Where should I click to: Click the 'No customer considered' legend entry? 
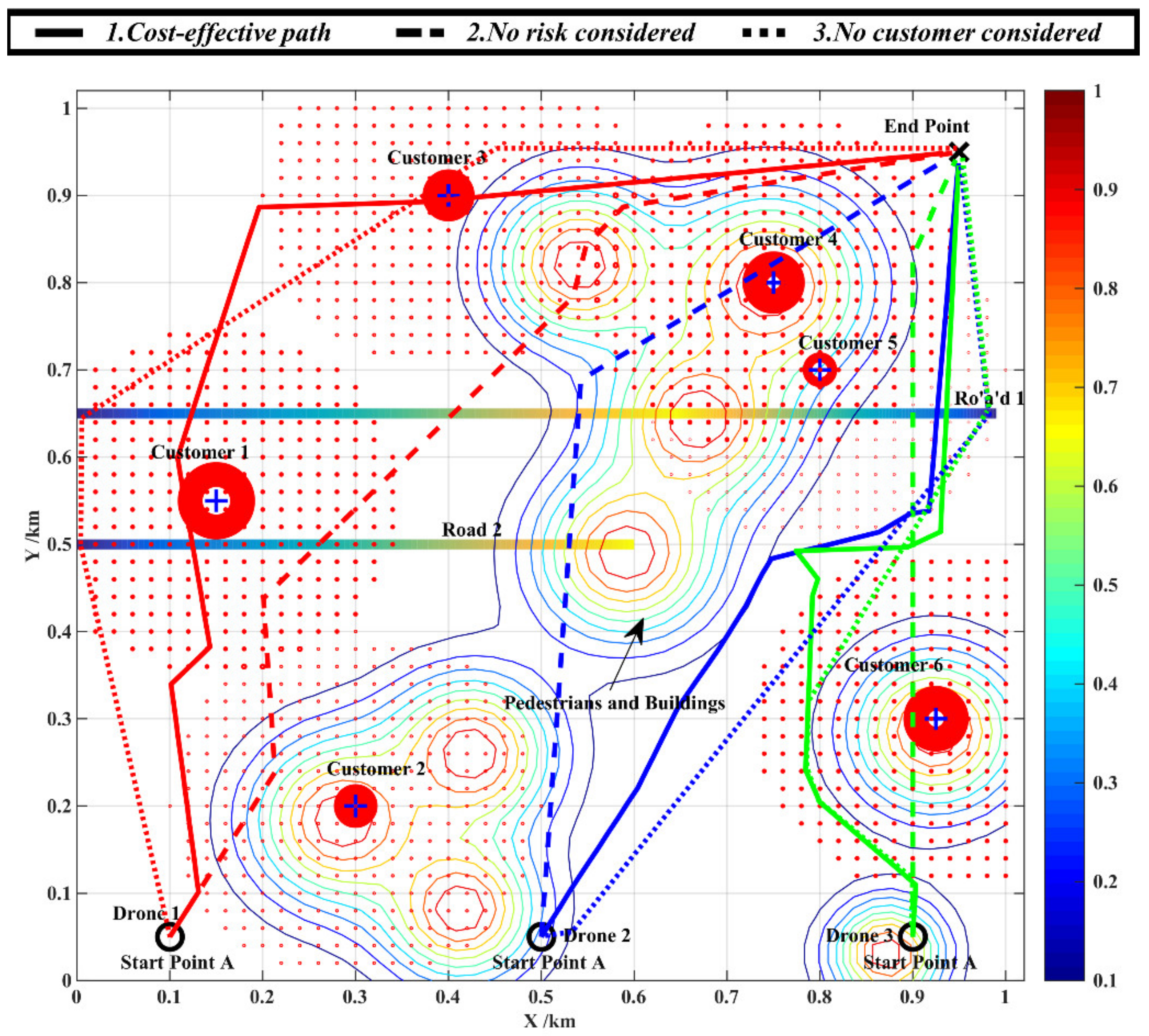957,33
